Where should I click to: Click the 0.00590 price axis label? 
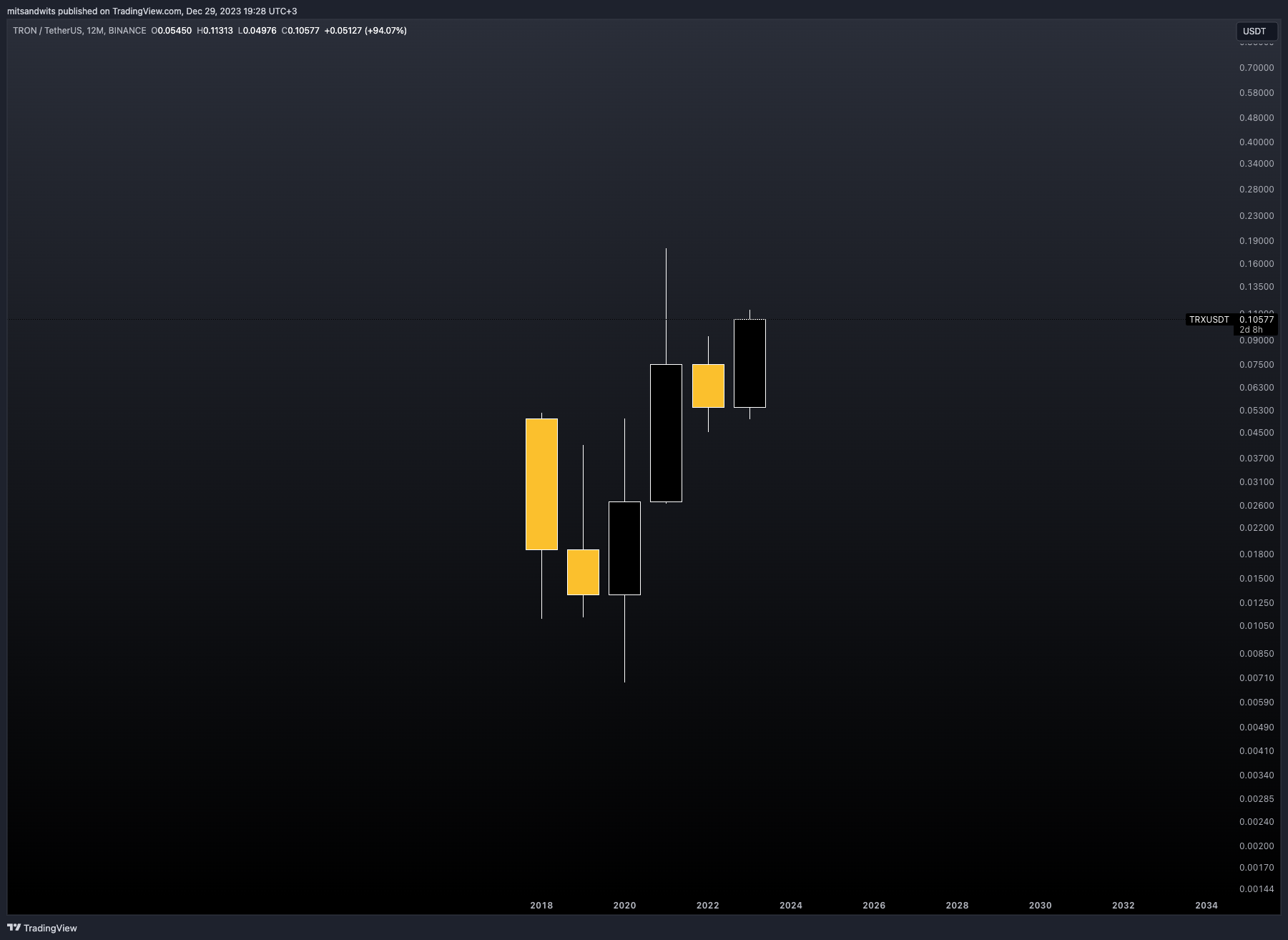tap(1257, 702)
